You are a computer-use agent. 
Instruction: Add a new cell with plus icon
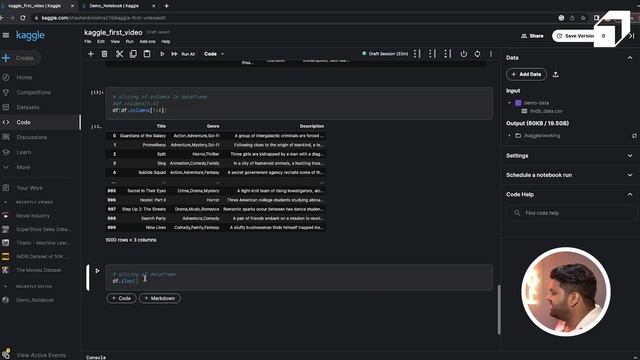(91, 54)
